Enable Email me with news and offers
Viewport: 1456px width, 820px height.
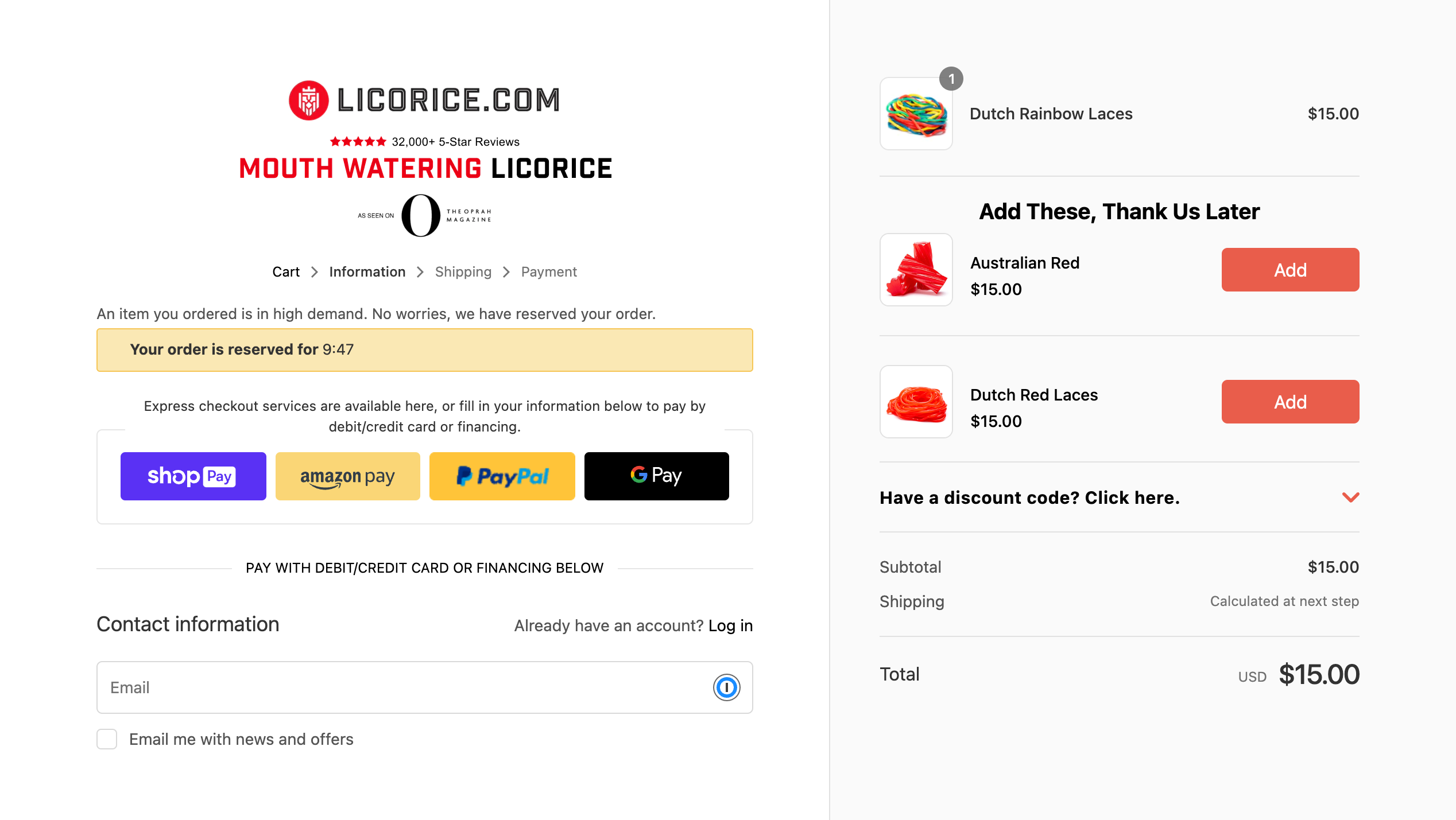click(107, 739)
